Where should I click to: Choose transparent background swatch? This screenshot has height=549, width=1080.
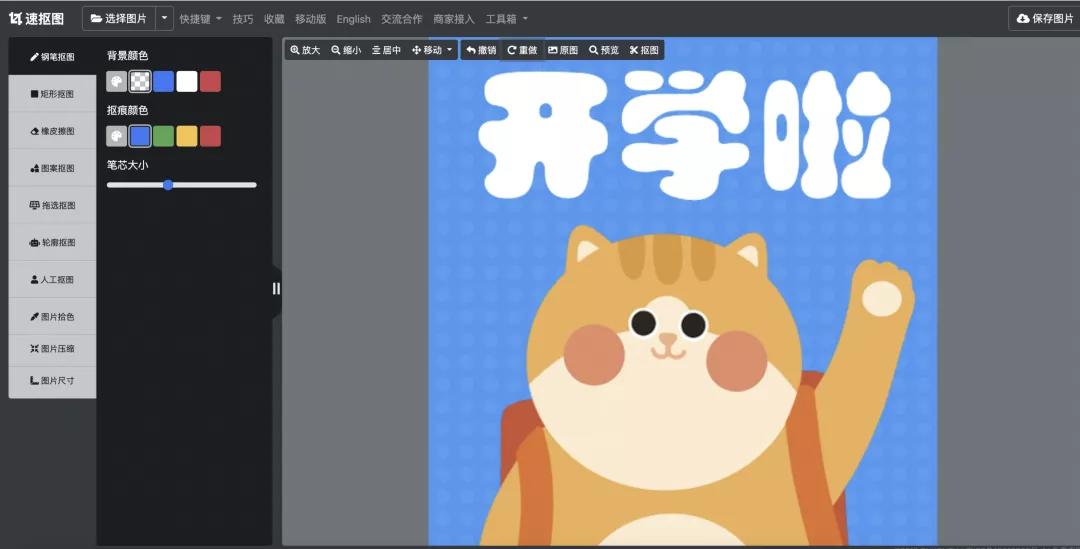click(x=141, y=81)
